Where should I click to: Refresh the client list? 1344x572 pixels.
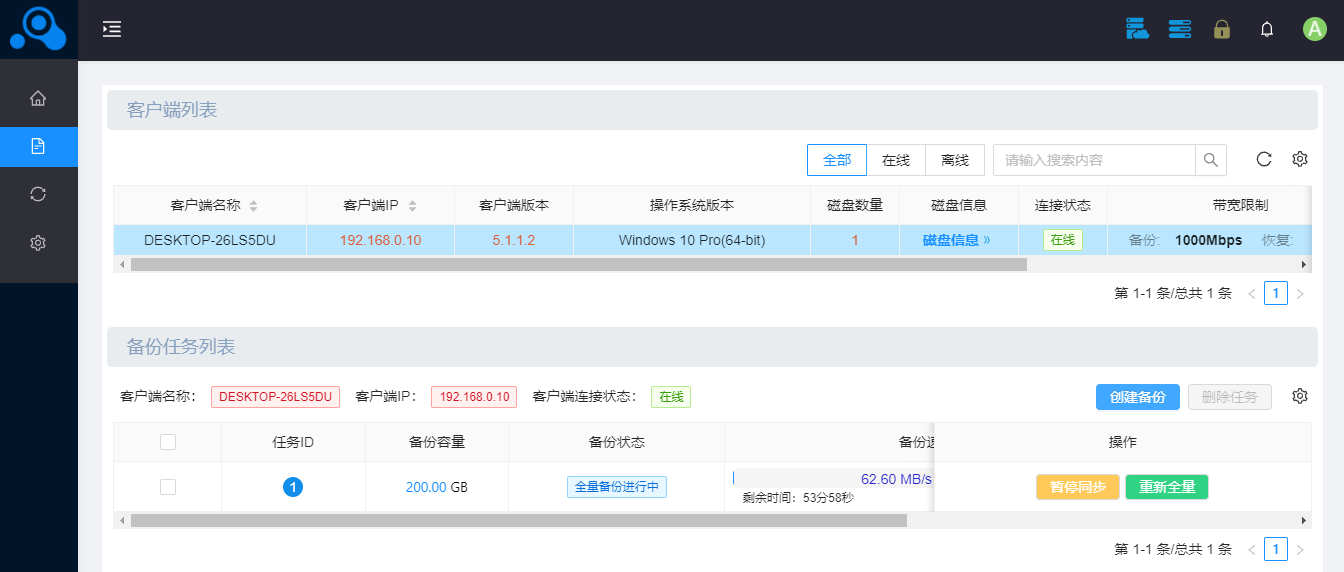pos(1264,159)
